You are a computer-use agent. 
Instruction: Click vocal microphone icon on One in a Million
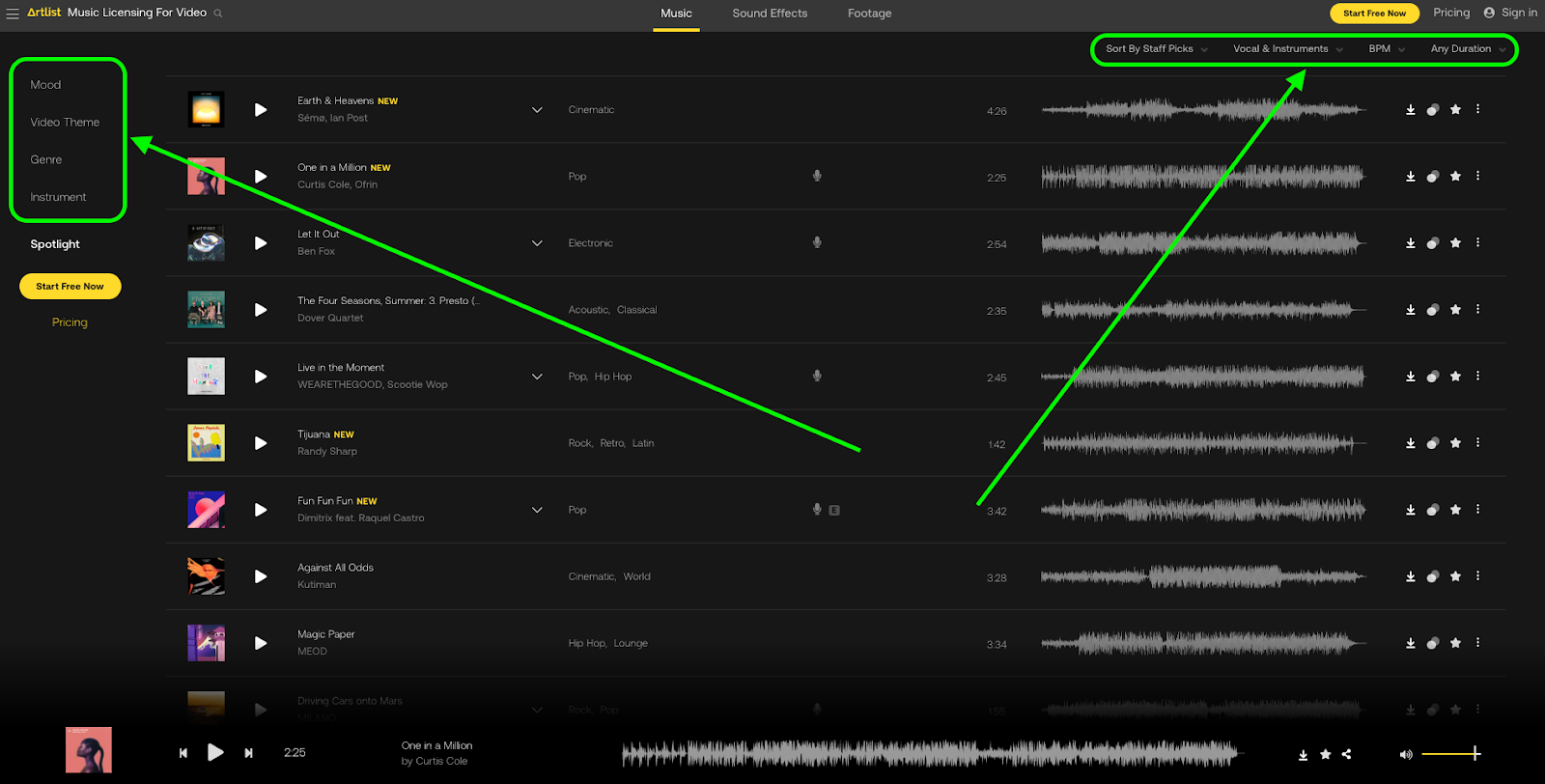pos(817,176)
